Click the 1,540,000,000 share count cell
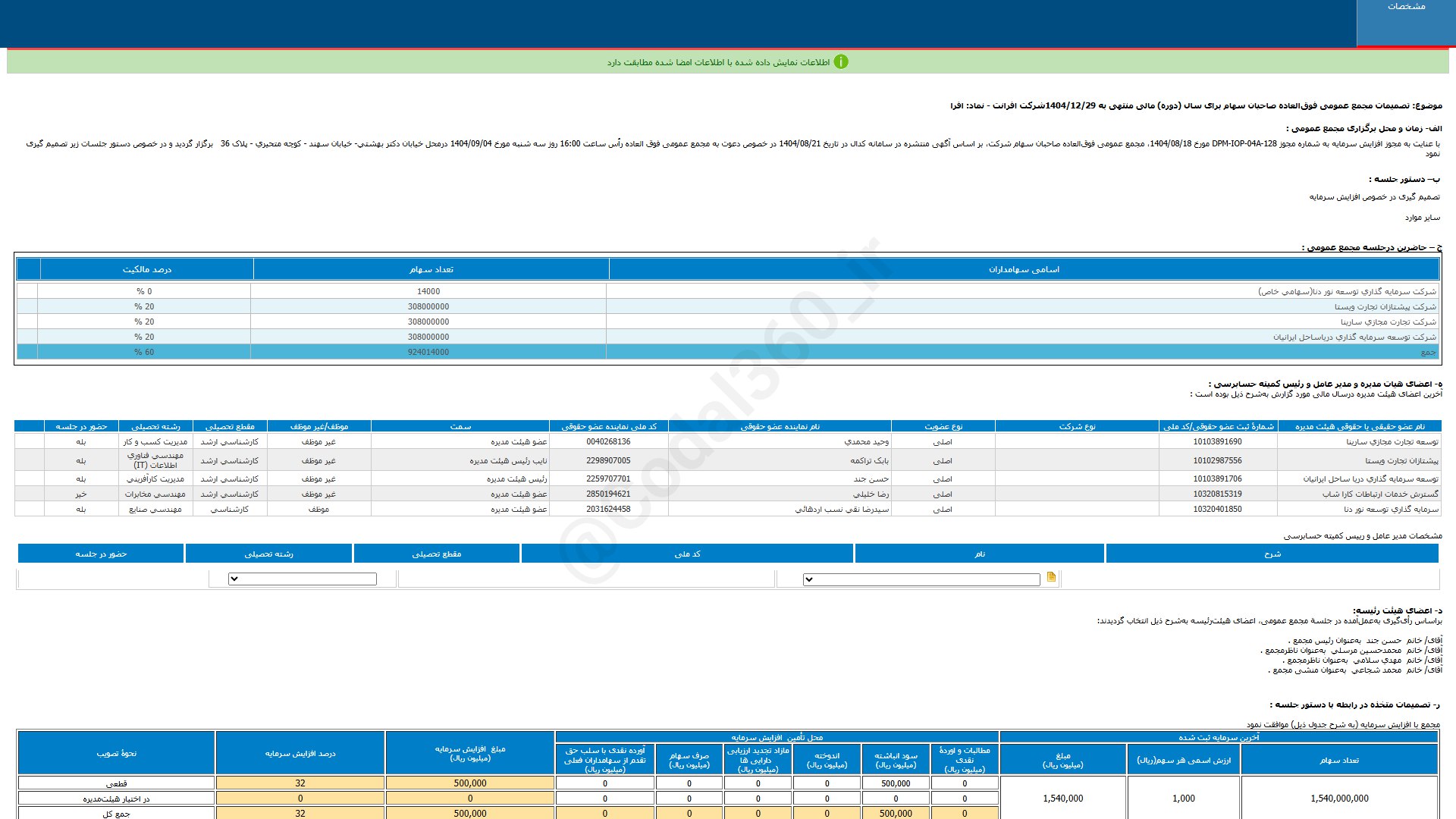This screenshot has height=819, width=1456. point(1339,799)
